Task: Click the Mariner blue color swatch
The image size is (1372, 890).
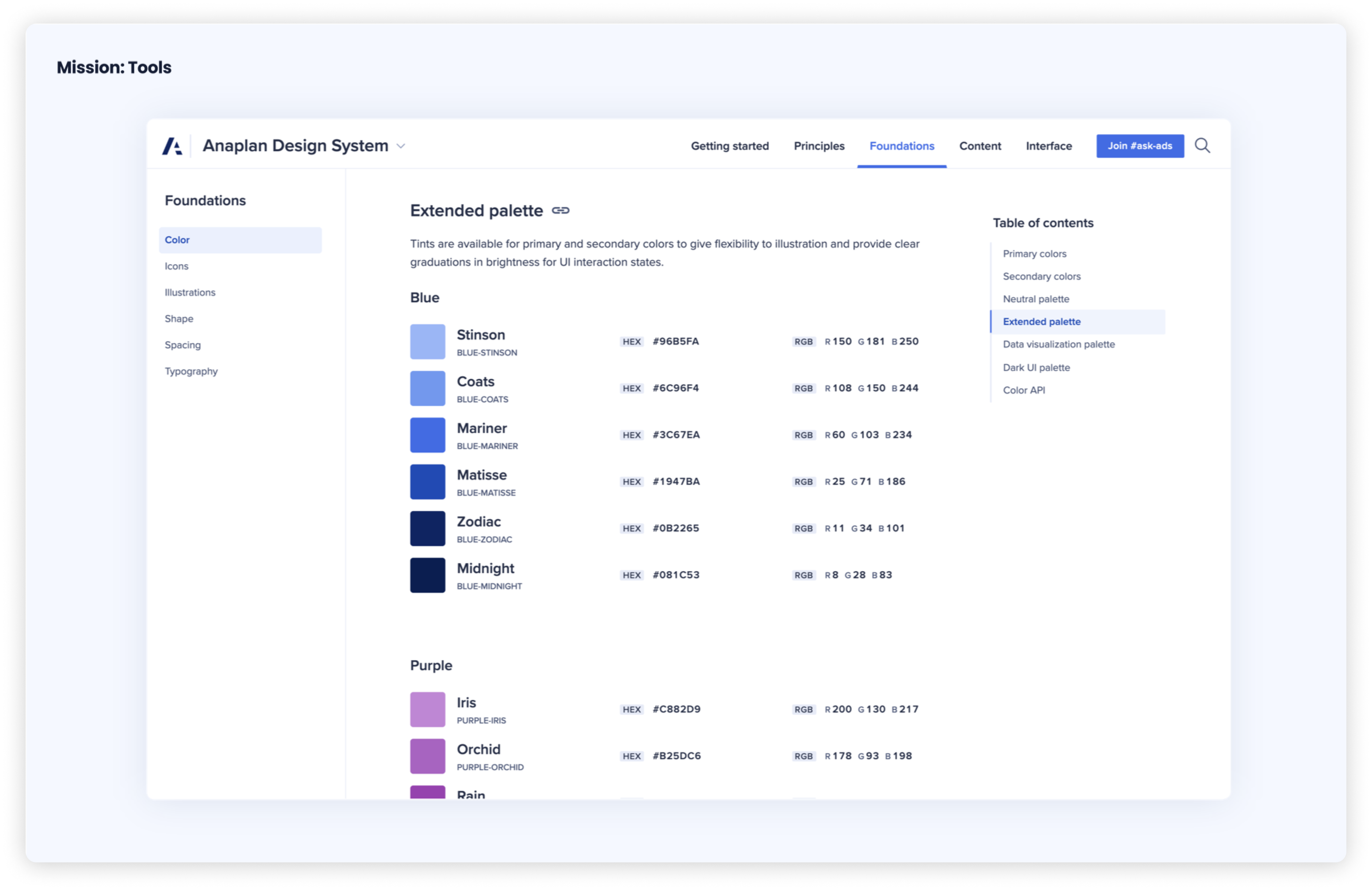Action: point(427,435)
